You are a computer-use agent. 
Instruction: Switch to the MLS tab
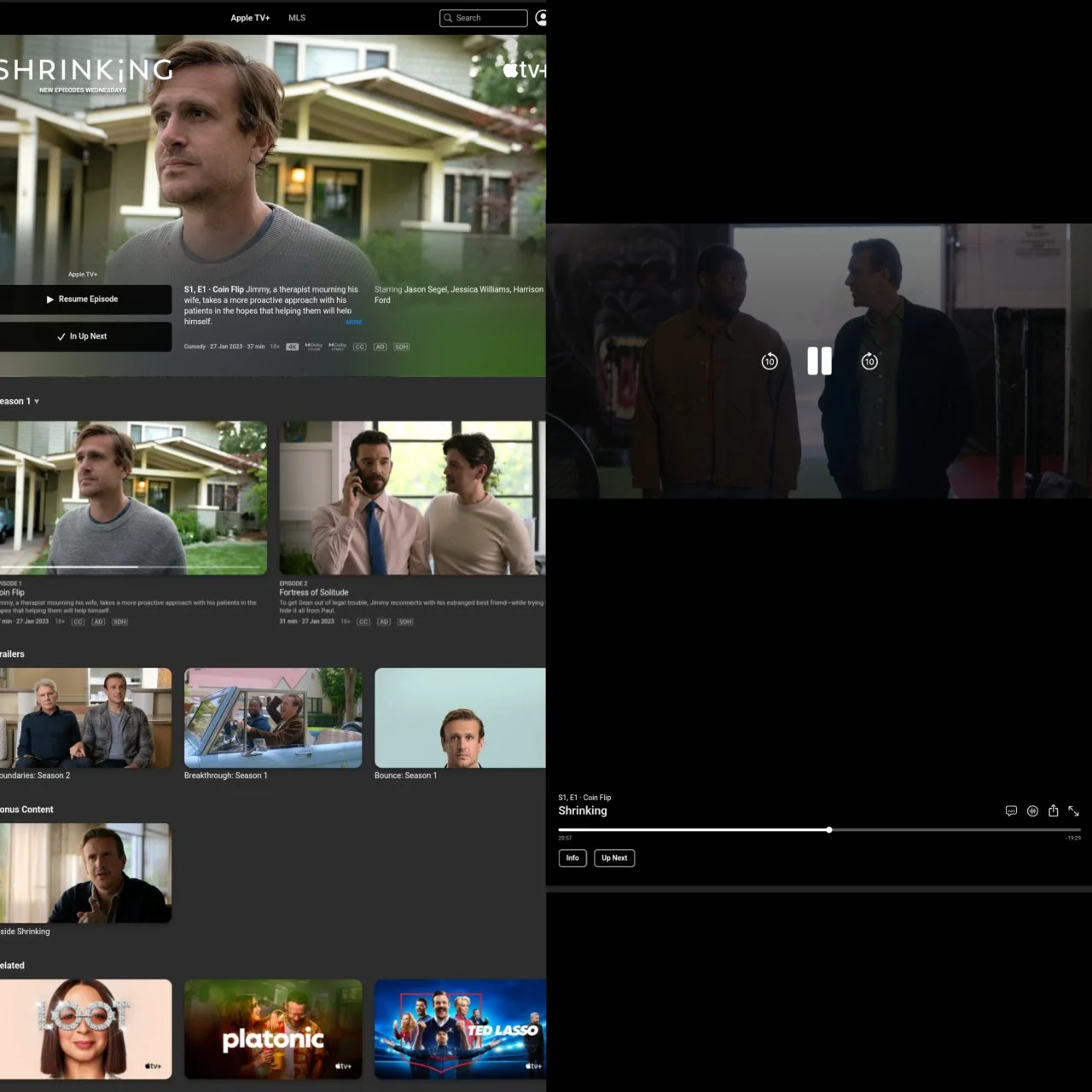297,18
